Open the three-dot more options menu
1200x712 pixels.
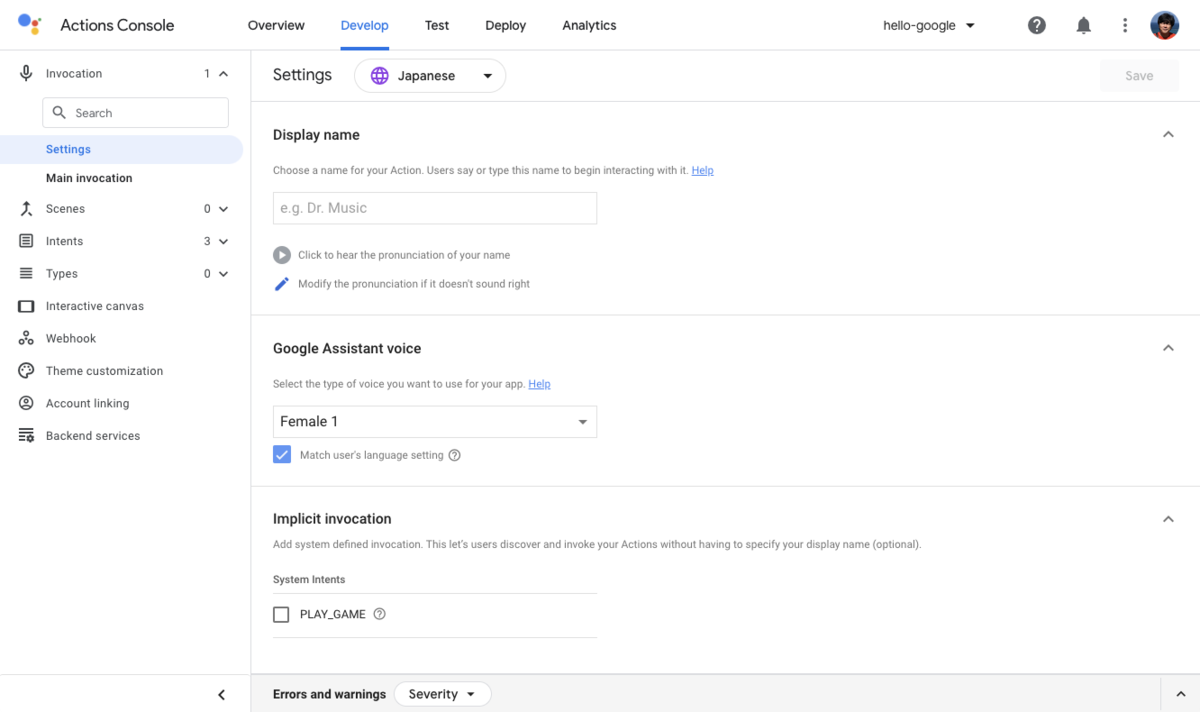pos(1125,25)
